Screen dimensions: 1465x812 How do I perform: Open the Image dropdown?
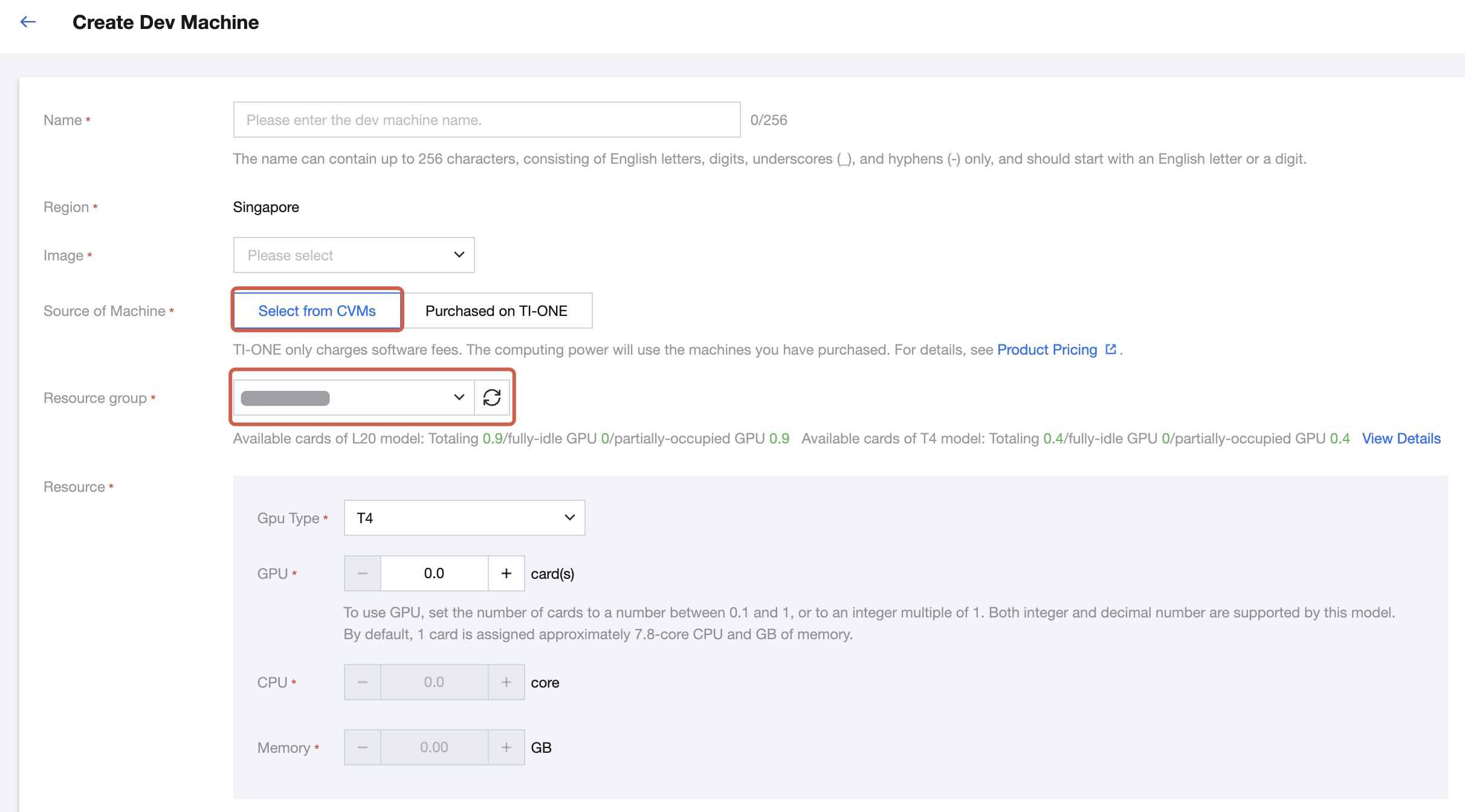tap(354, 255)
